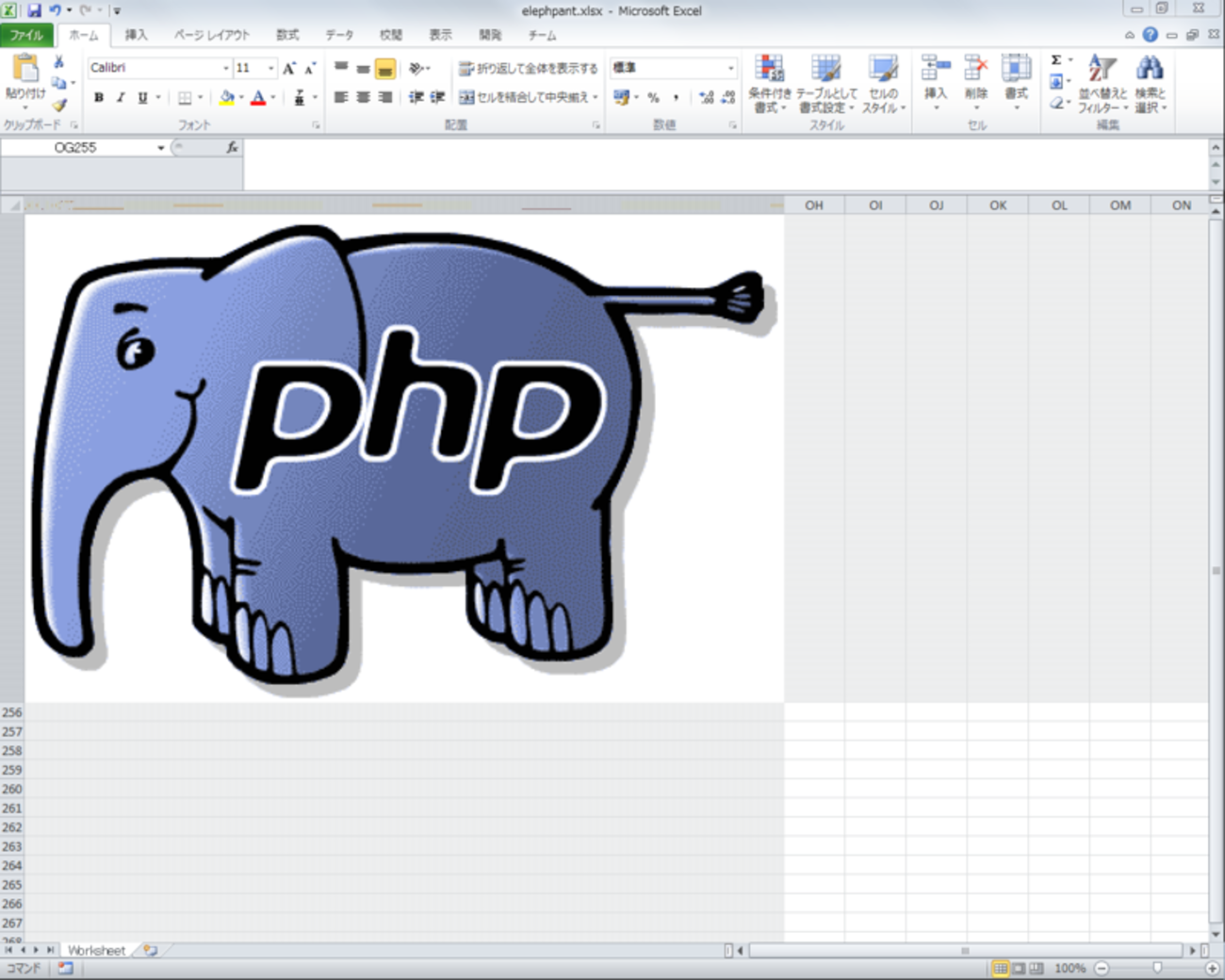The width and height of the screenshot is (1225, 980).
Task: Add a new worksheet tab
Action: point(150,950)
